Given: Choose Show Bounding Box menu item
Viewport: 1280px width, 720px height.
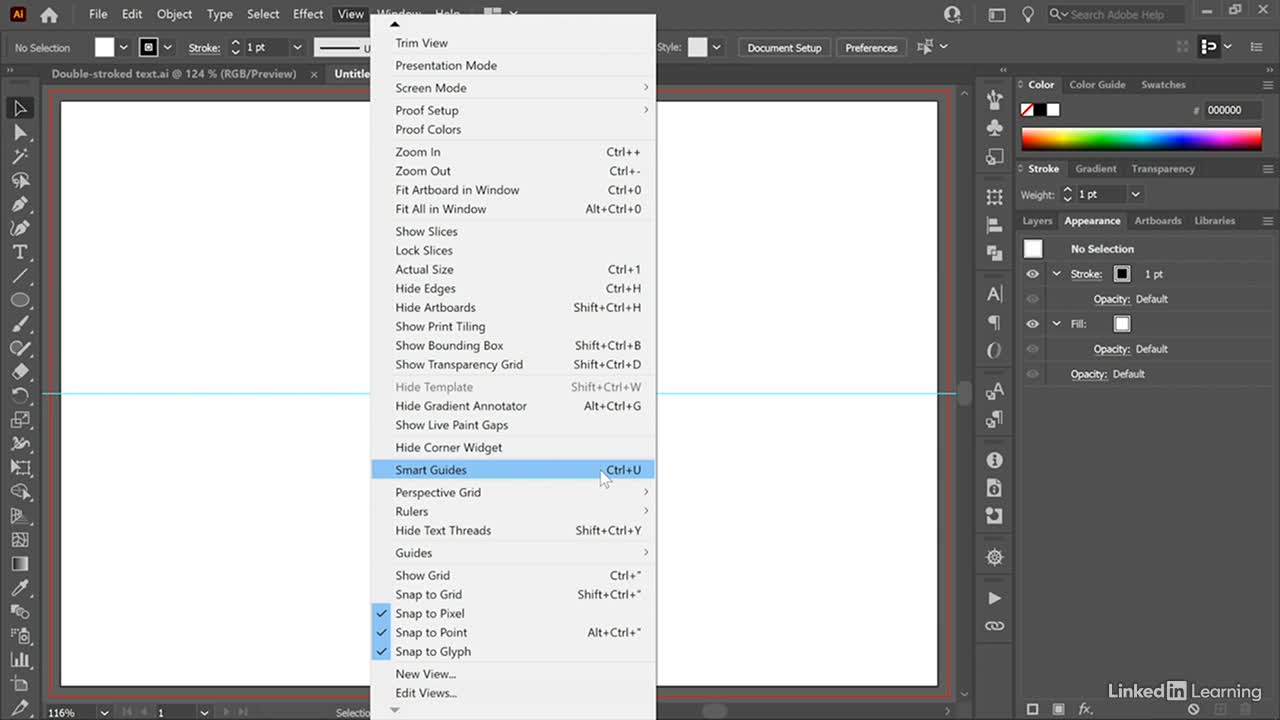Looking at the screenshot, I should [x=513, y=346].
